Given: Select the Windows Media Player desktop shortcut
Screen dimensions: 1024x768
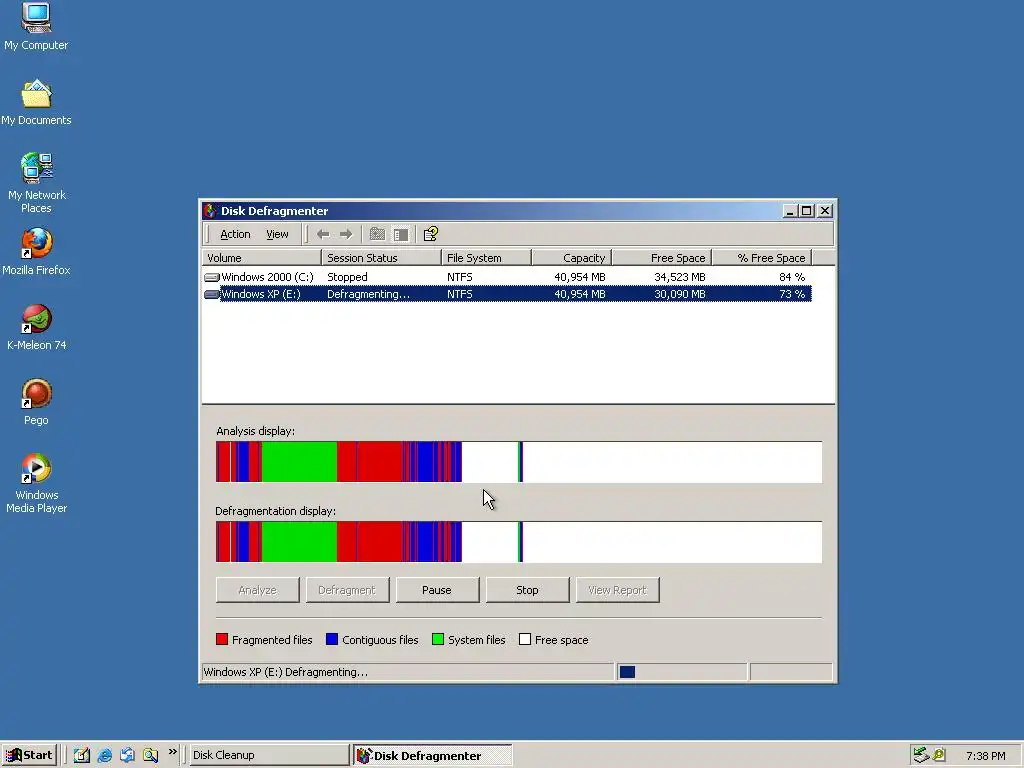Looking at the screenshot, I should [36, 483].
